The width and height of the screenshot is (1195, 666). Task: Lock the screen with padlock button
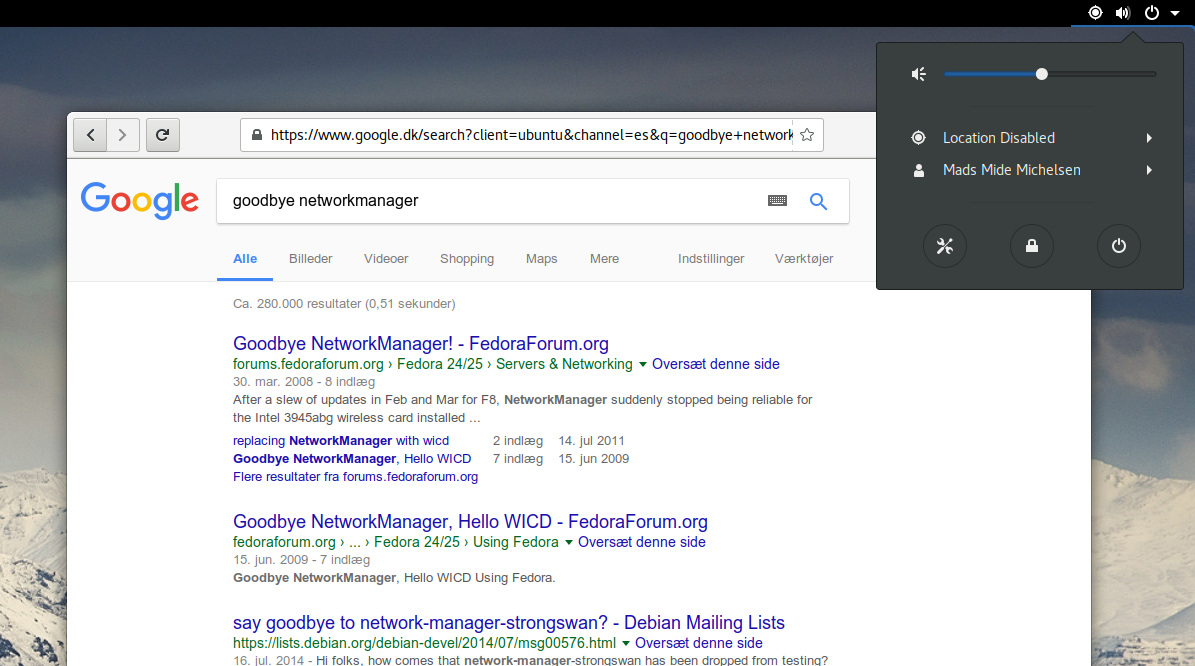pyautogui.click(x=1032, y=246)
